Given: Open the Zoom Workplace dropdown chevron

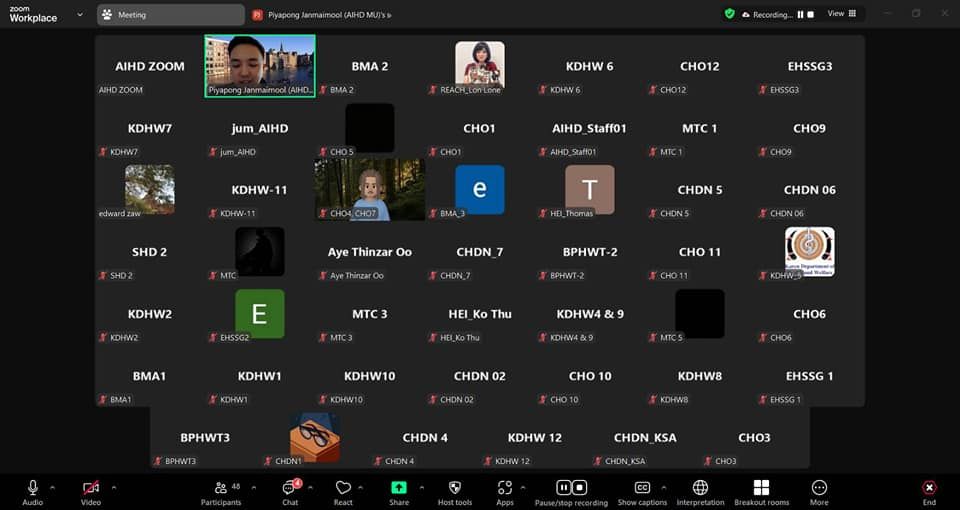Looking at the screenshot, I should (x=80, y=15).
